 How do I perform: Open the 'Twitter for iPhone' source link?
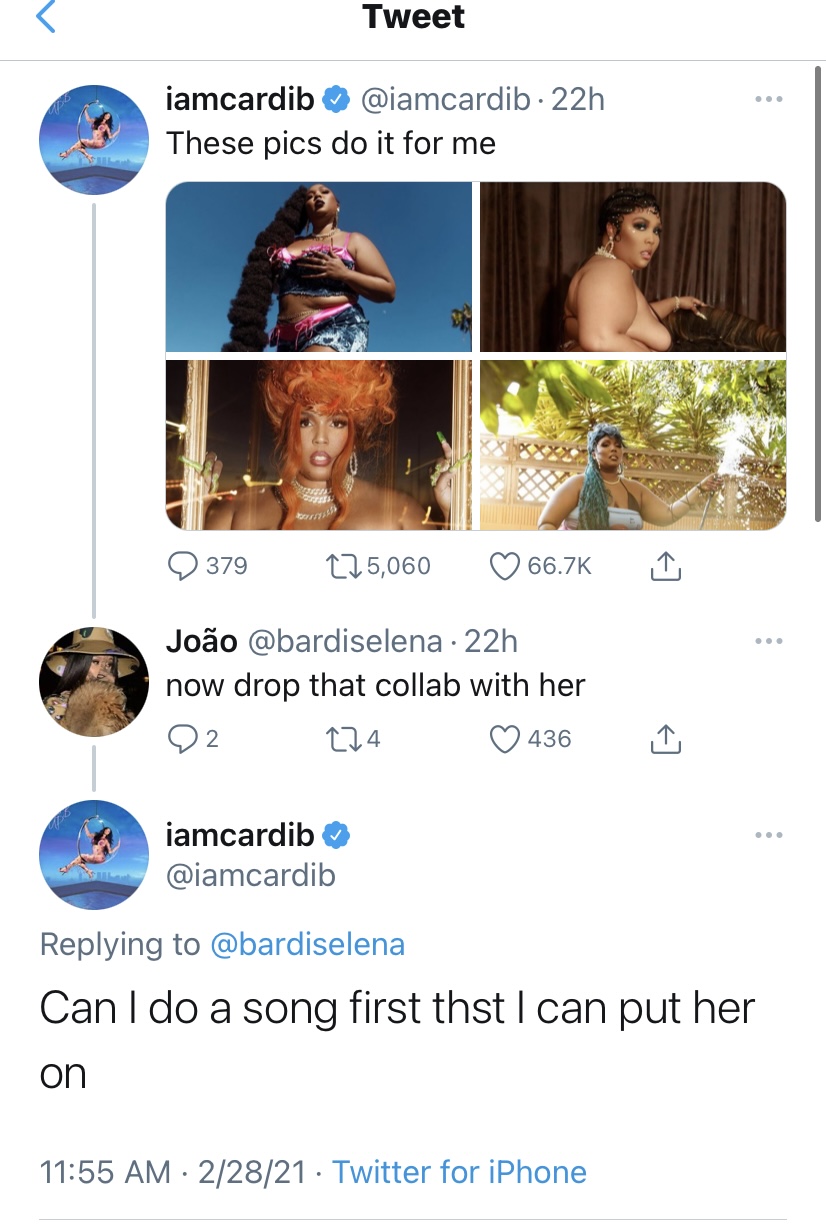pyautogui.click(x=459, y=1171)
